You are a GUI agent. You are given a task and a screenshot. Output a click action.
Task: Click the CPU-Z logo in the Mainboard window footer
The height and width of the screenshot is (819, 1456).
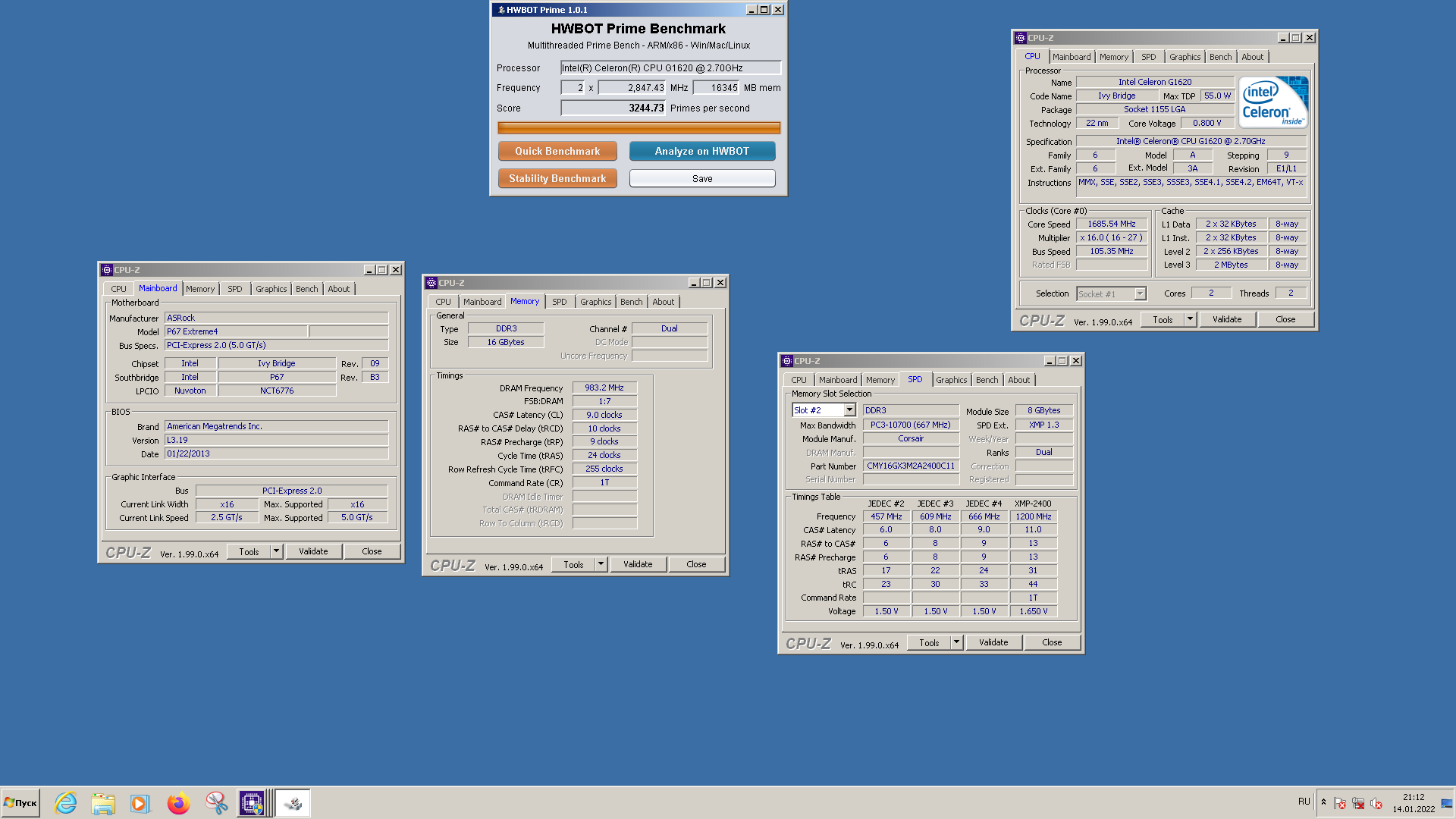pyautogui.click(x=128, y=553)
